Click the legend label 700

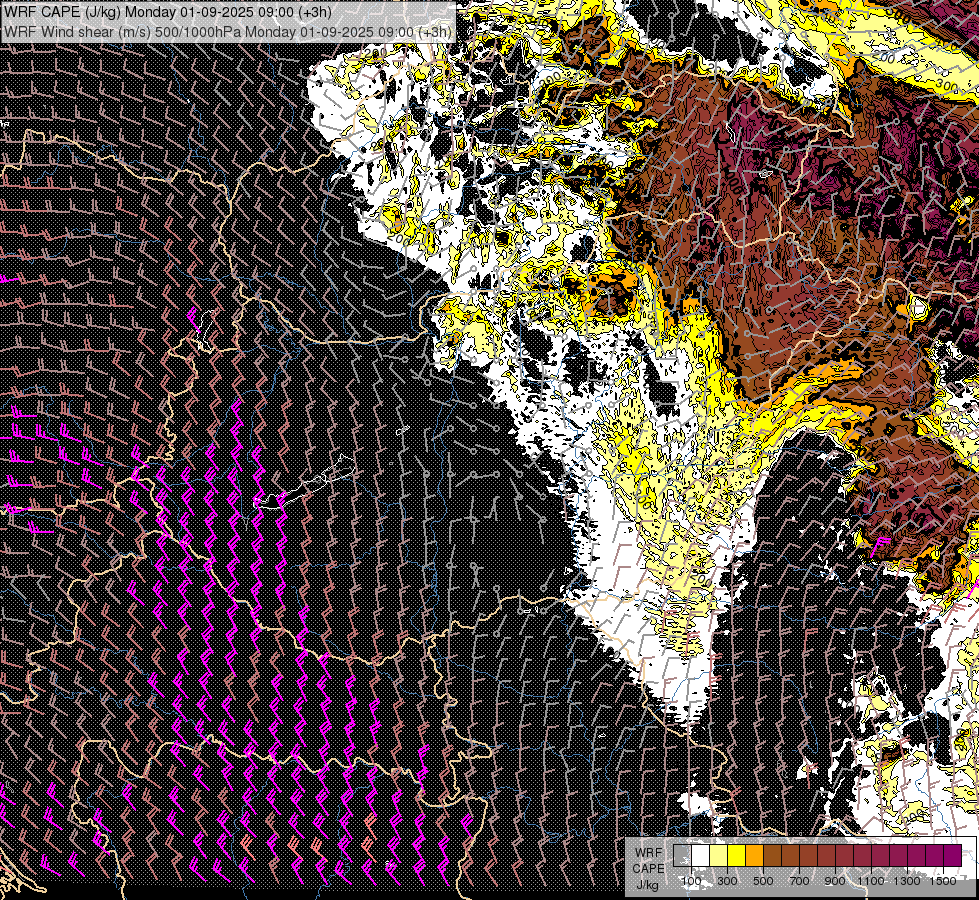(799, 881)
